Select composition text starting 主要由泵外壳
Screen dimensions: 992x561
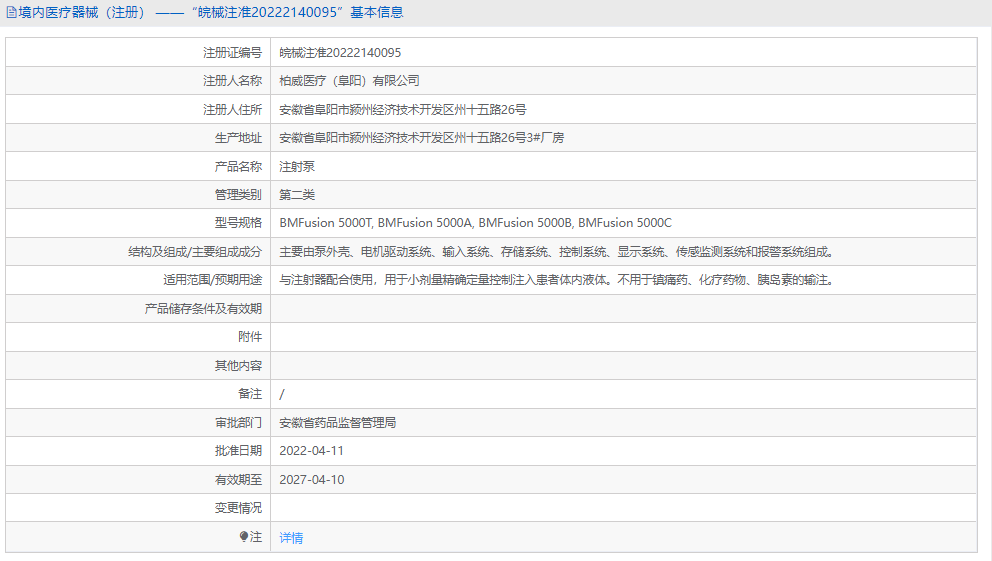click(559, 252)
